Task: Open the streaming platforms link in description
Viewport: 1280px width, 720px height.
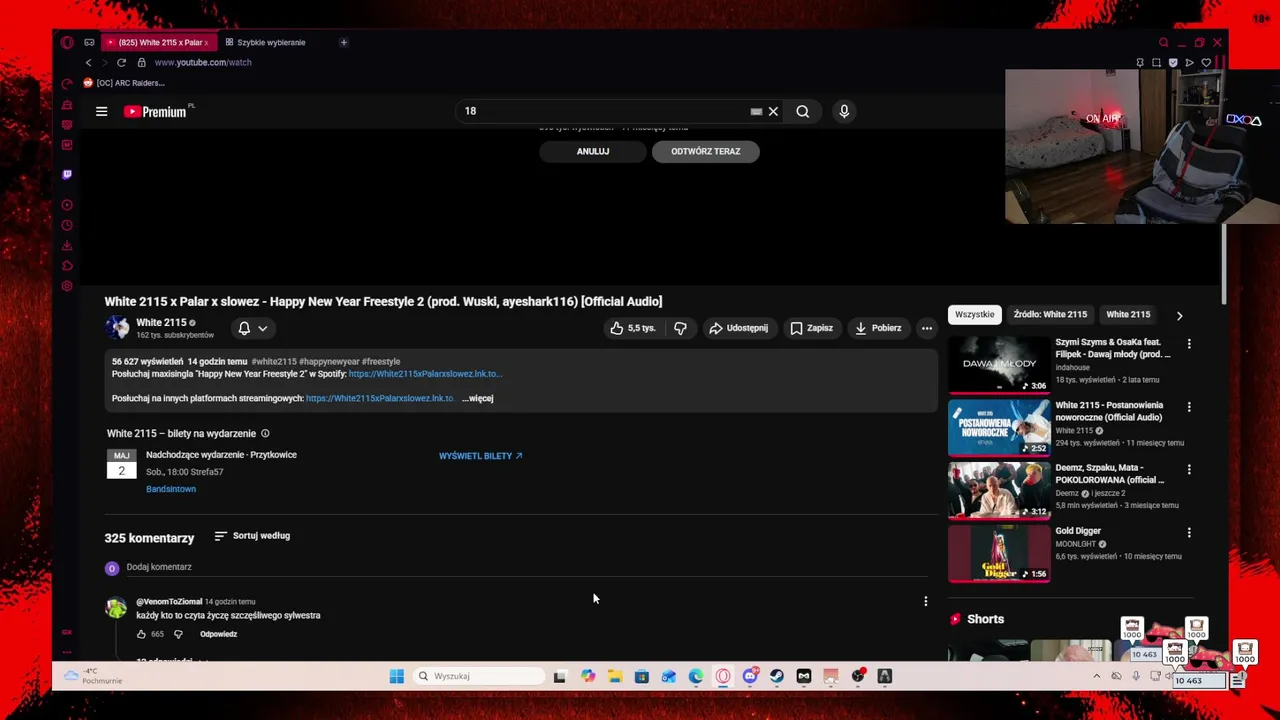Action: pyautogui.click(x=380, y=398)
